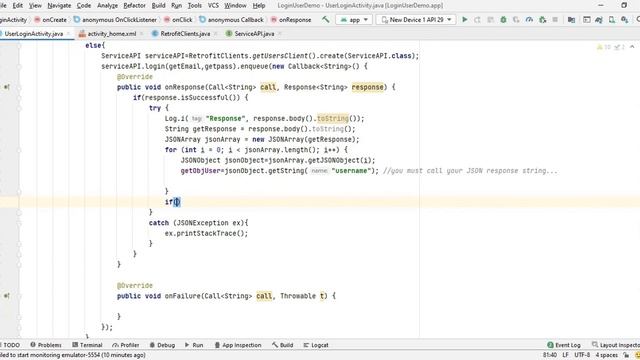Click the UTF-8 encoding status entry
Viewport: 640px width, 360px height.
pyautogui.click(x=582, y=355)
